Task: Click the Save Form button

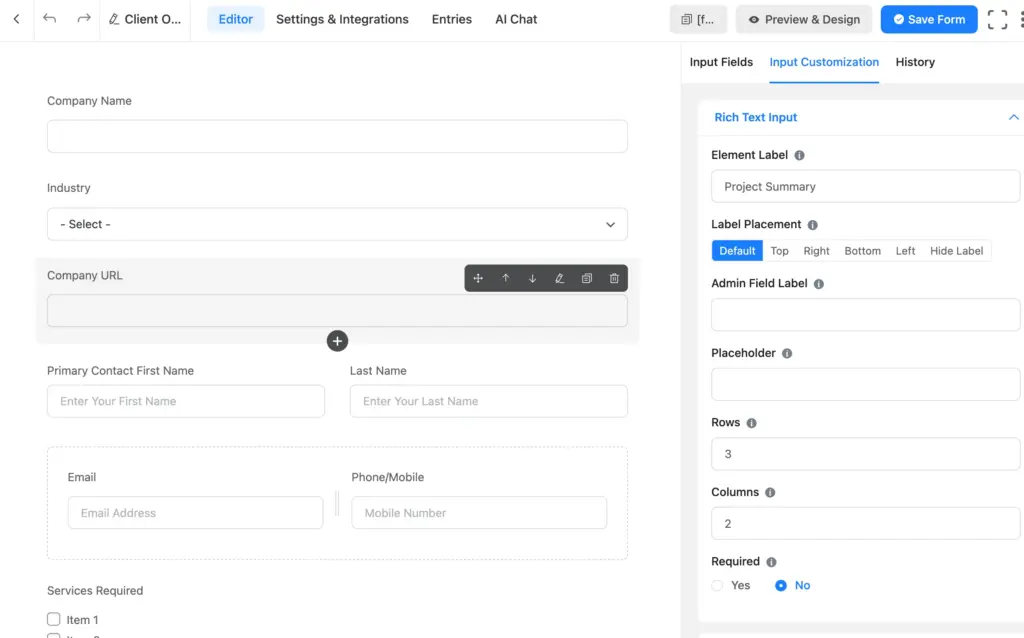Action: (929, 20)
